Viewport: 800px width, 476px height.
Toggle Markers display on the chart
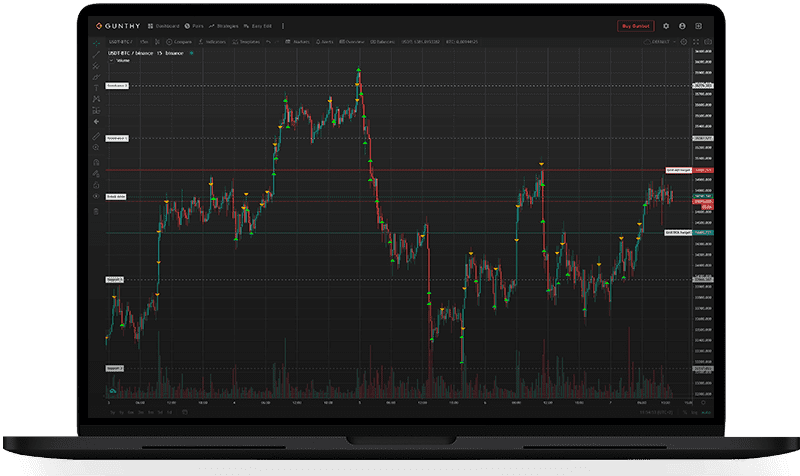298,42
